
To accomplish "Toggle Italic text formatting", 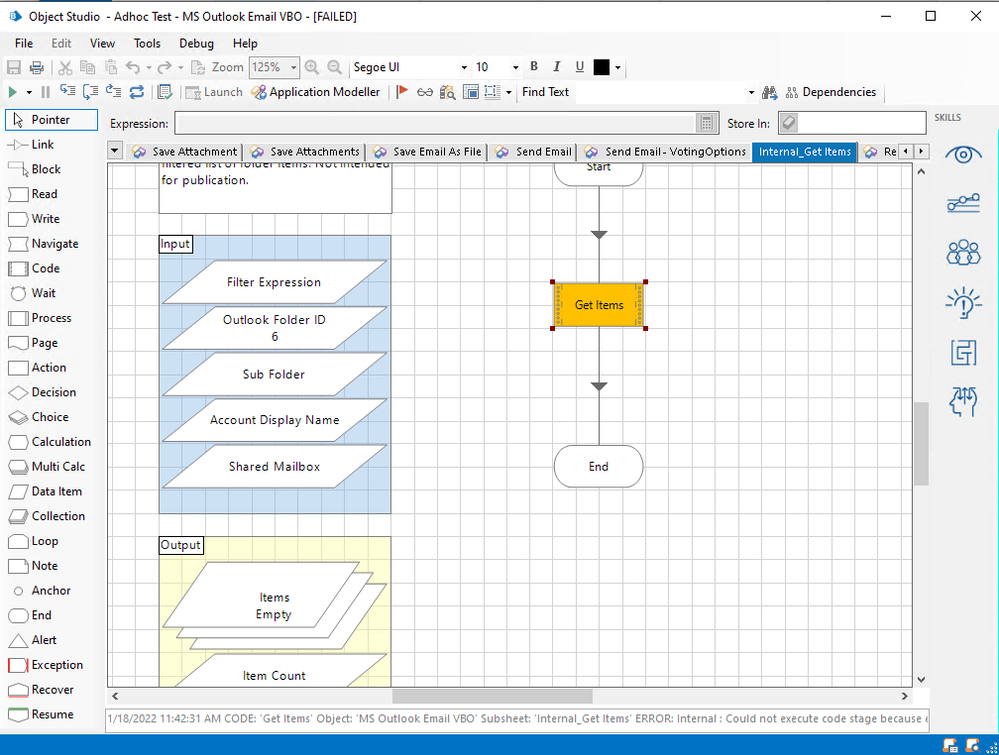I will [x=557, y=67].
